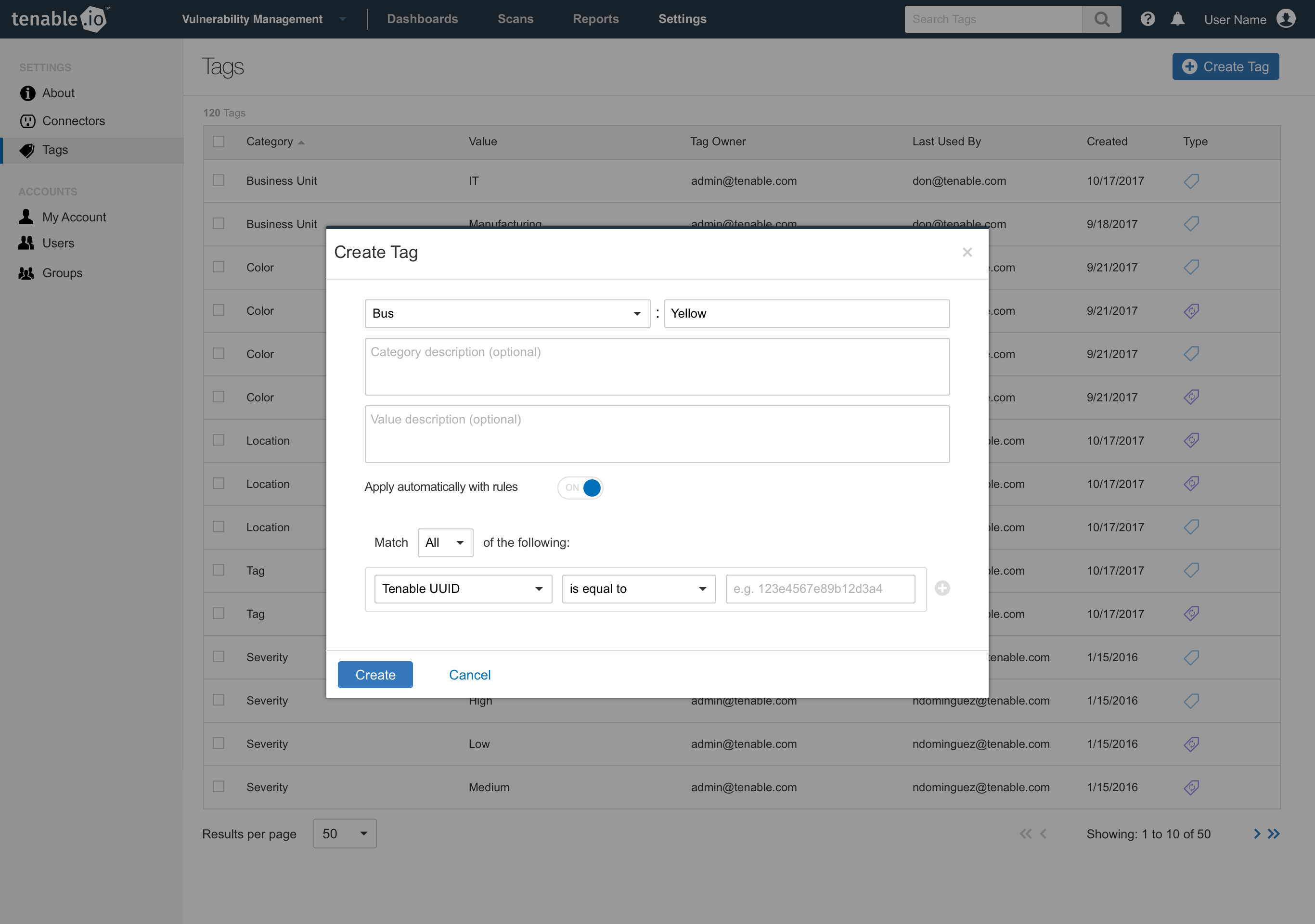Click the help question mark icon
The width and height of the screenshot is (1315, 924).
[x=1147, y=19]
